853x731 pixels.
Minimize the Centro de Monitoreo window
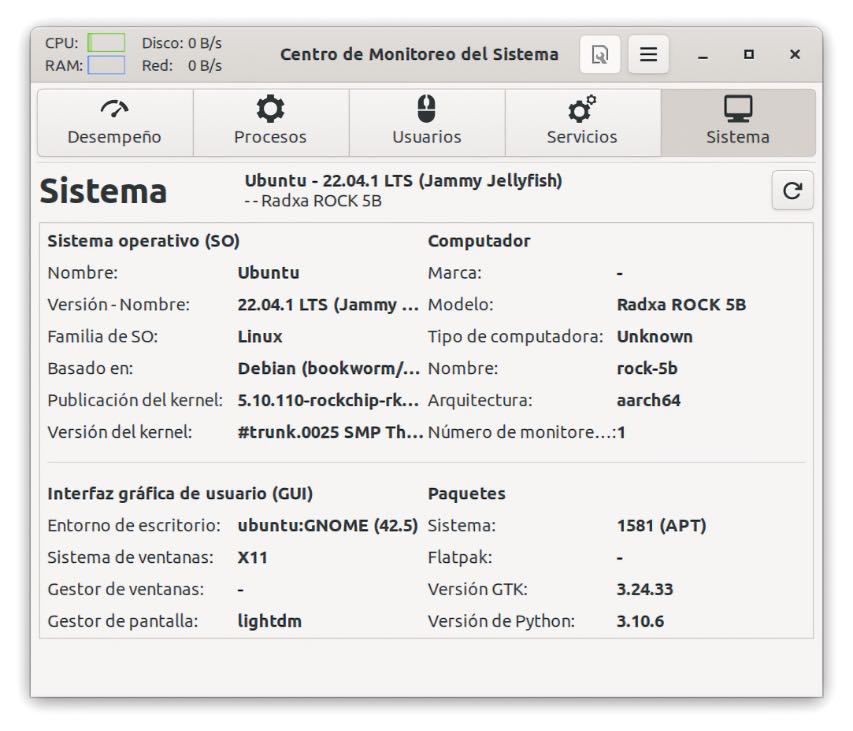point(703,54)
